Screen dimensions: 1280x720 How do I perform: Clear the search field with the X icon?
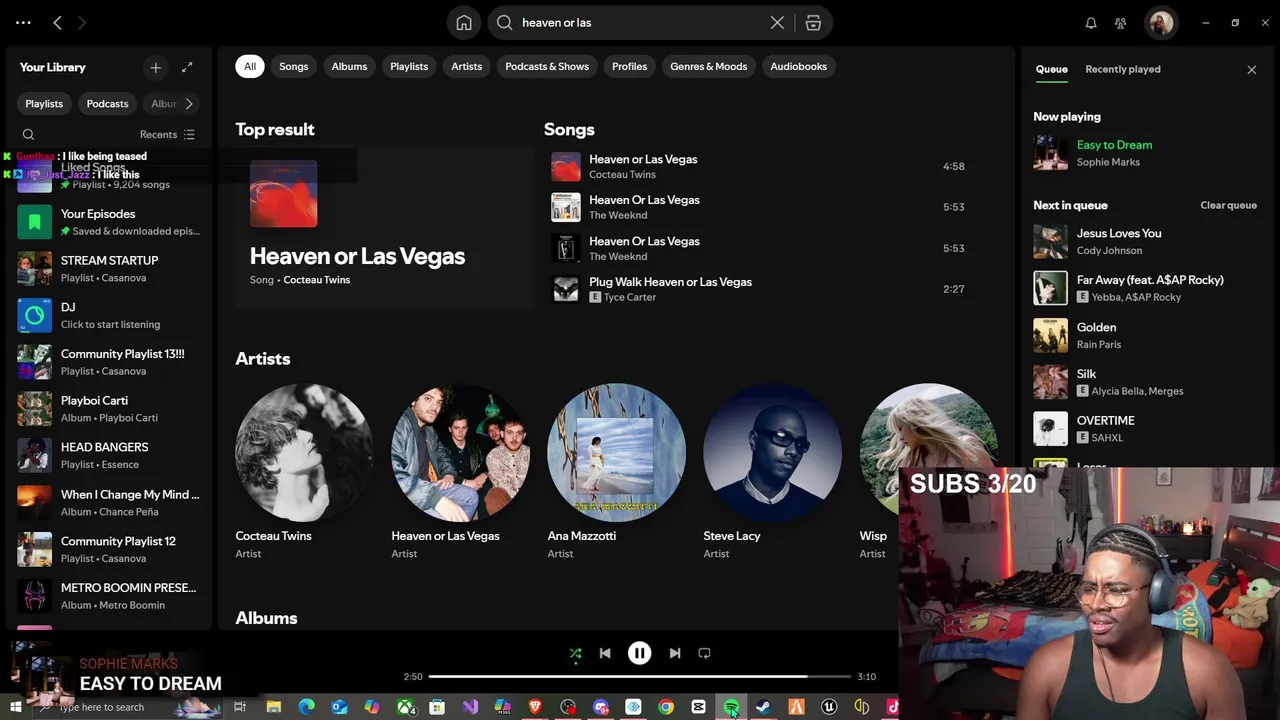[x=777, y=22]
